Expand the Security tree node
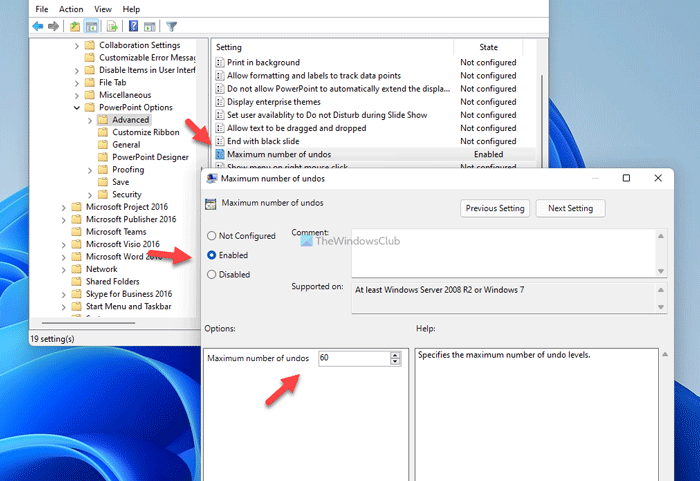Image resolution: width=700 pixels, height=481 pixels. [90, 195]
